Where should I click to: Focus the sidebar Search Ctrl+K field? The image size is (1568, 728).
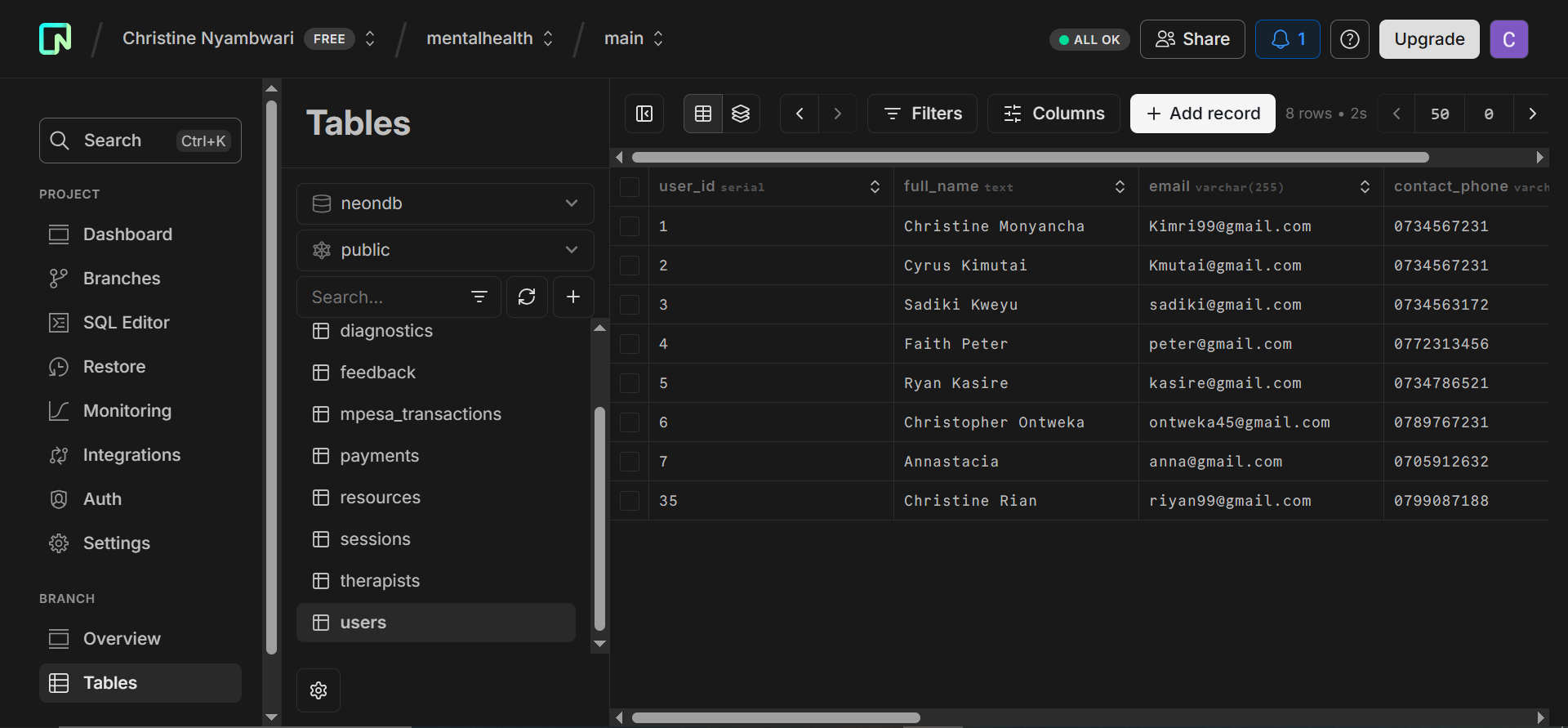pos(140,141)
